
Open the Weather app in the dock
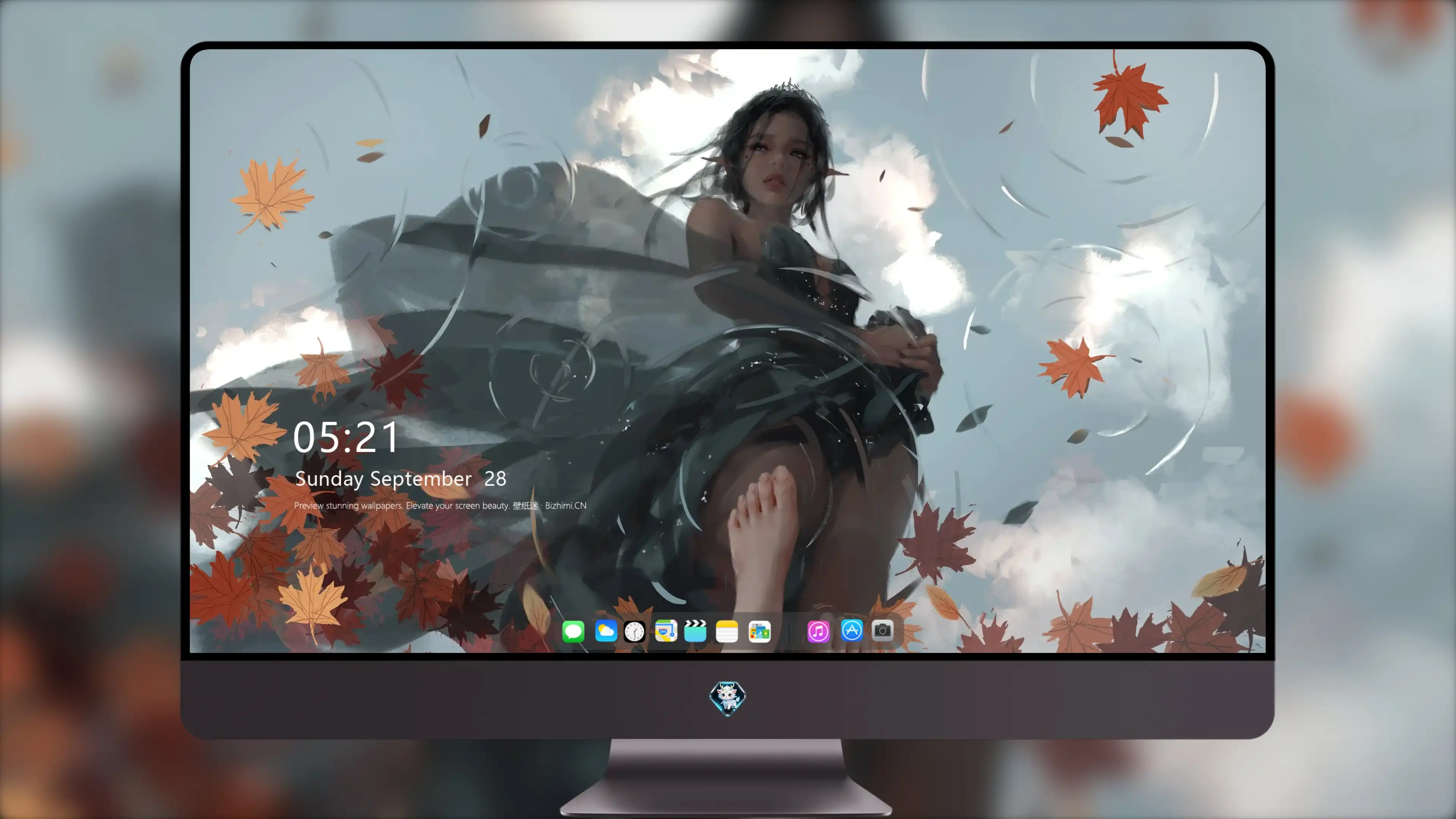[606, 631]
